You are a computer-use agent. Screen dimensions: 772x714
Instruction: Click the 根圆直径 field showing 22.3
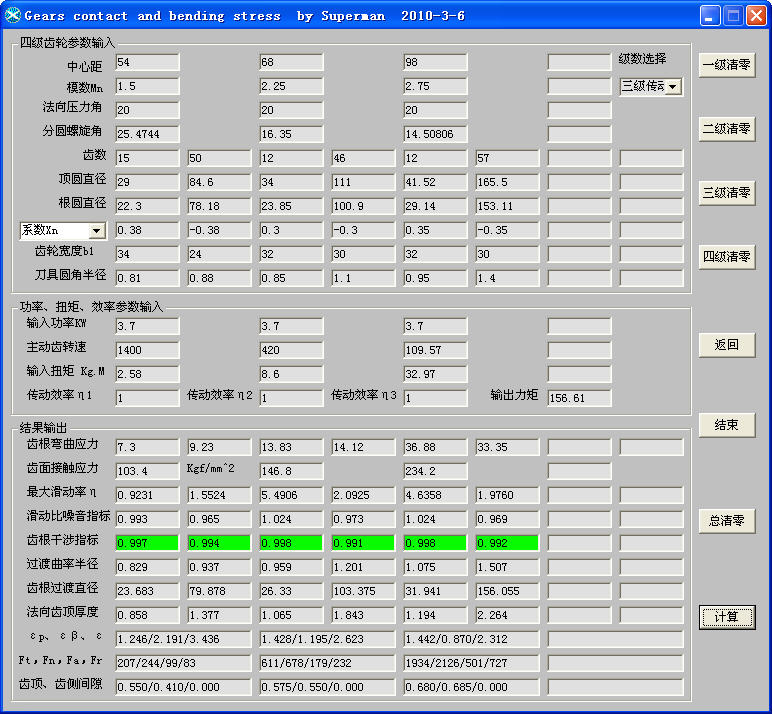[x=147, y=206]
